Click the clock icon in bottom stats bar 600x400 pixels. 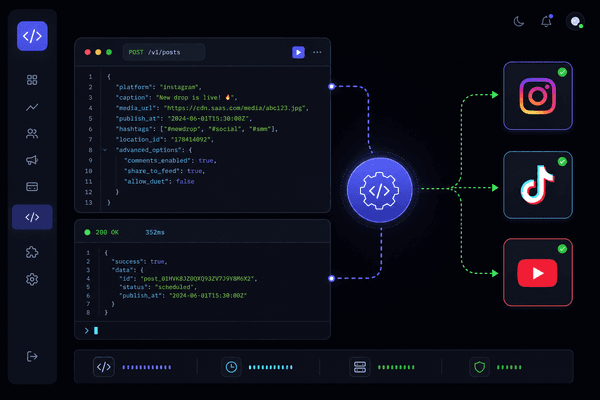[231, 367]
